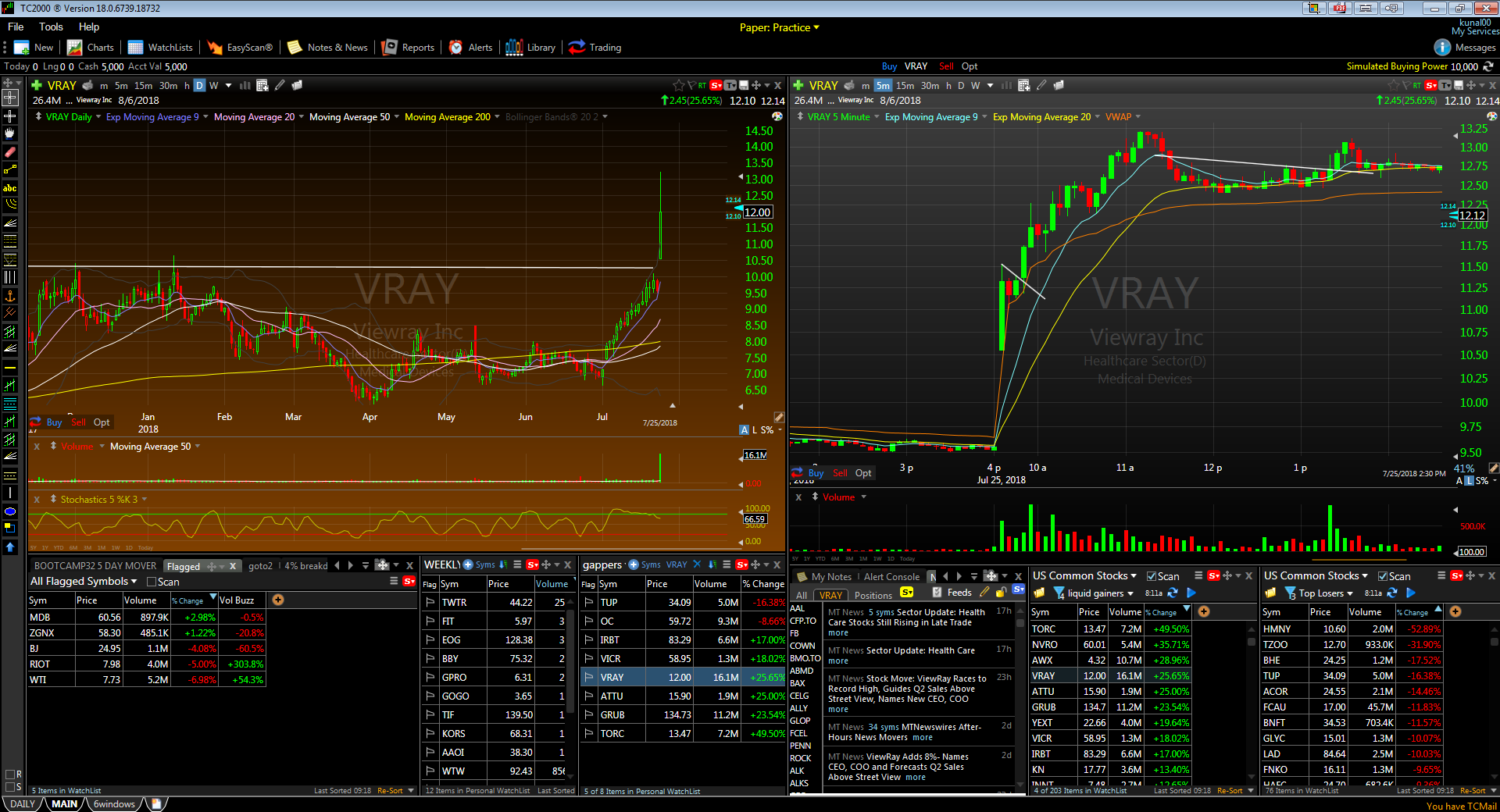Switch to the DAILY layout tab
1500x812 pixels.
coord(22,804)
